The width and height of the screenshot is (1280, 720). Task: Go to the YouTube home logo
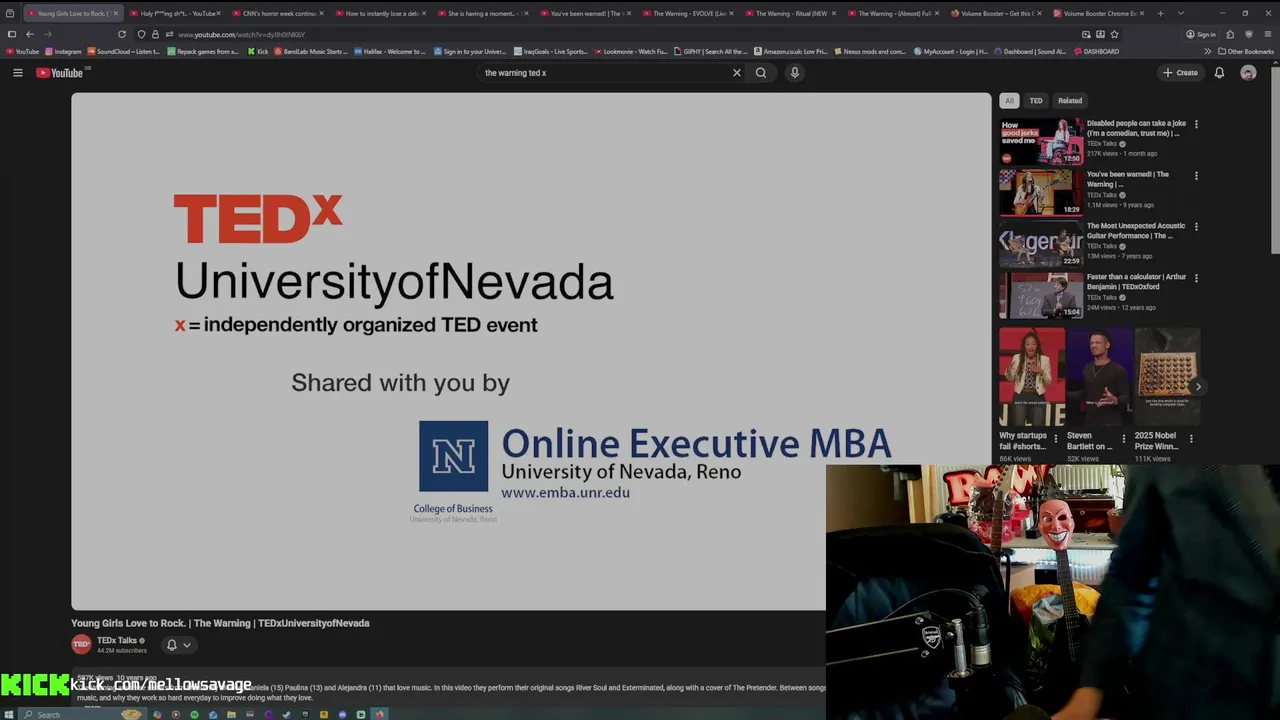(x=60, y=73)
